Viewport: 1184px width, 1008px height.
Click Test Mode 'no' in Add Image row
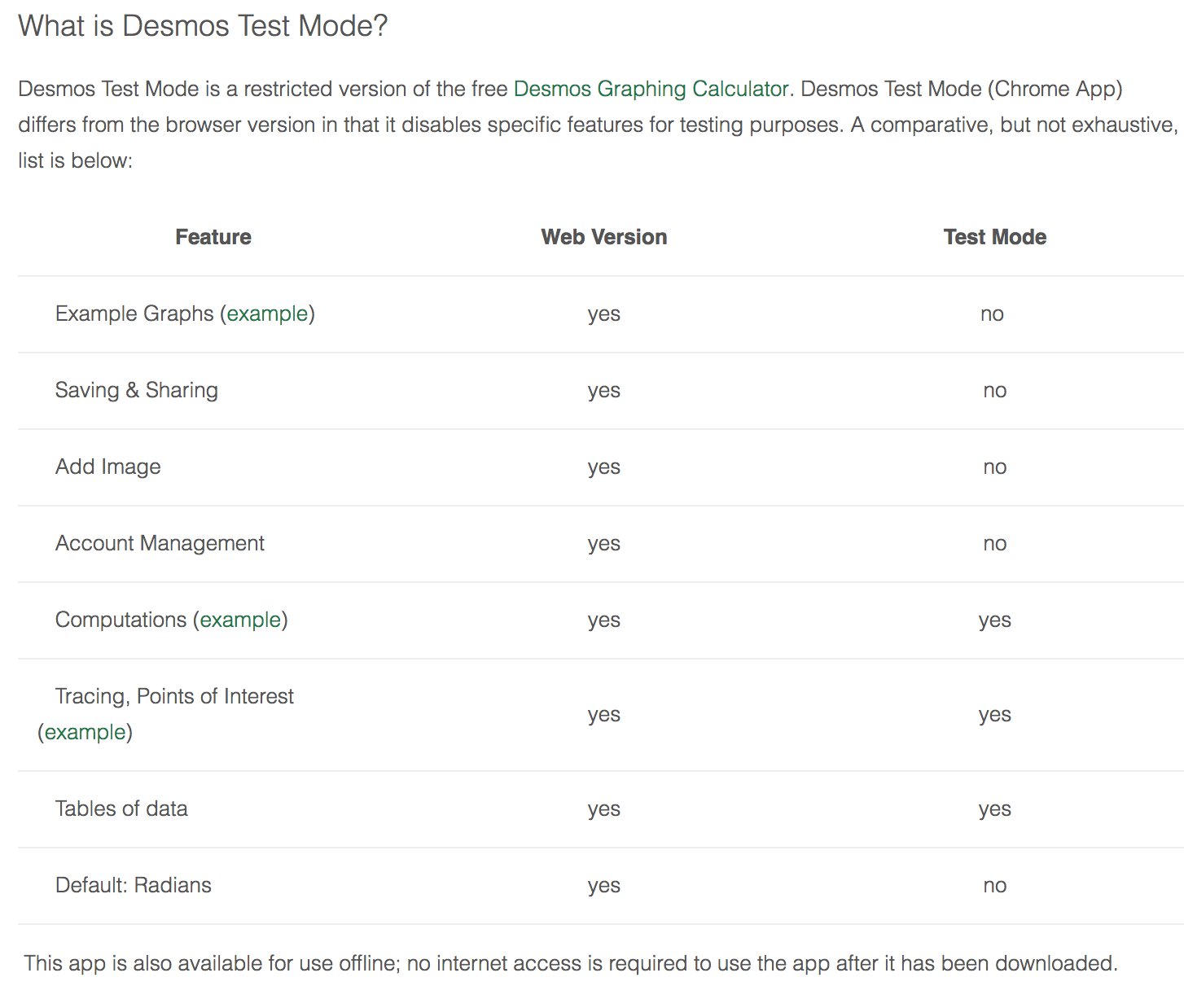(995, 467)
